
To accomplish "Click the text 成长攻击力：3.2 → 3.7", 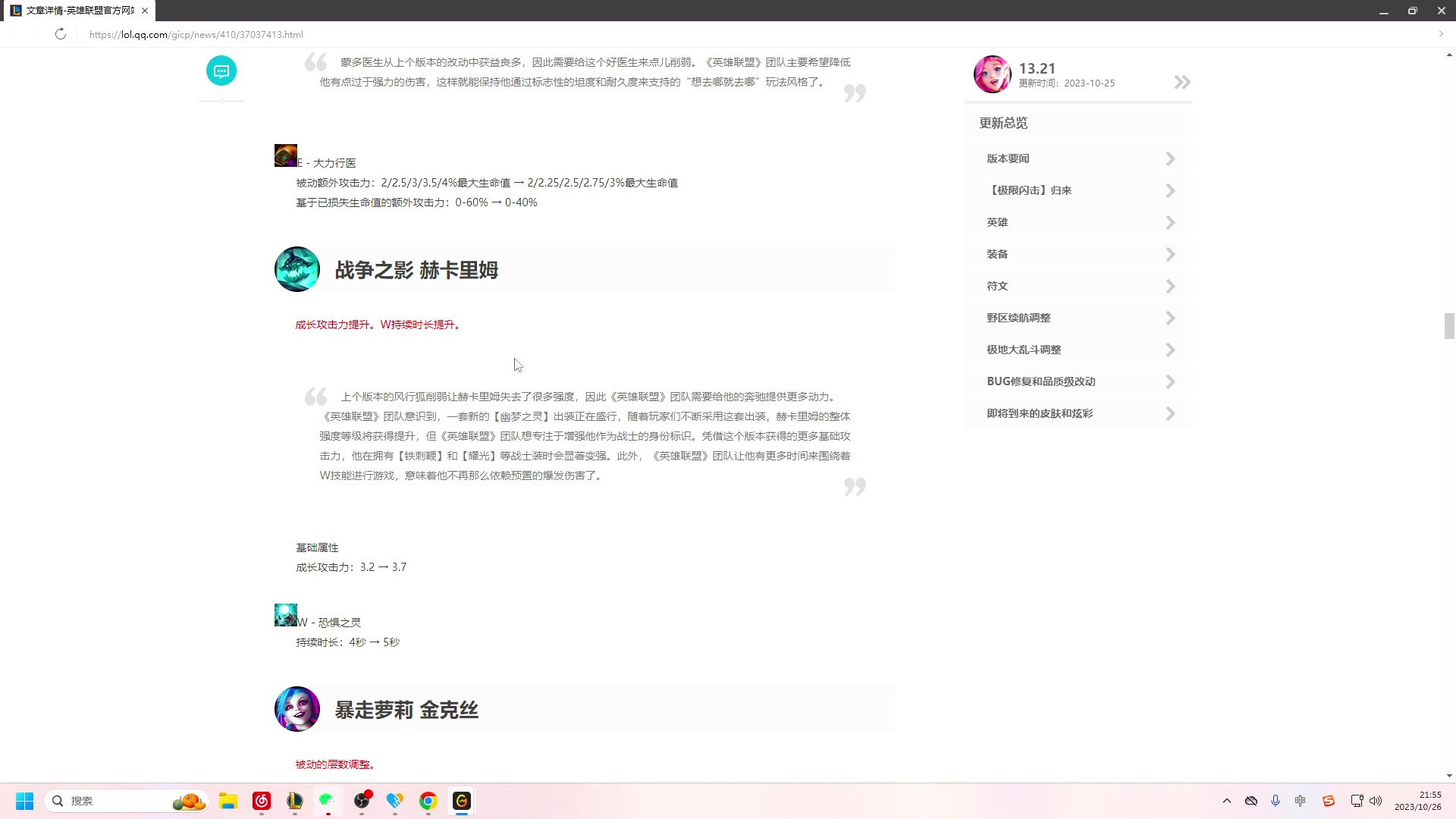I will tap(351, 567).
